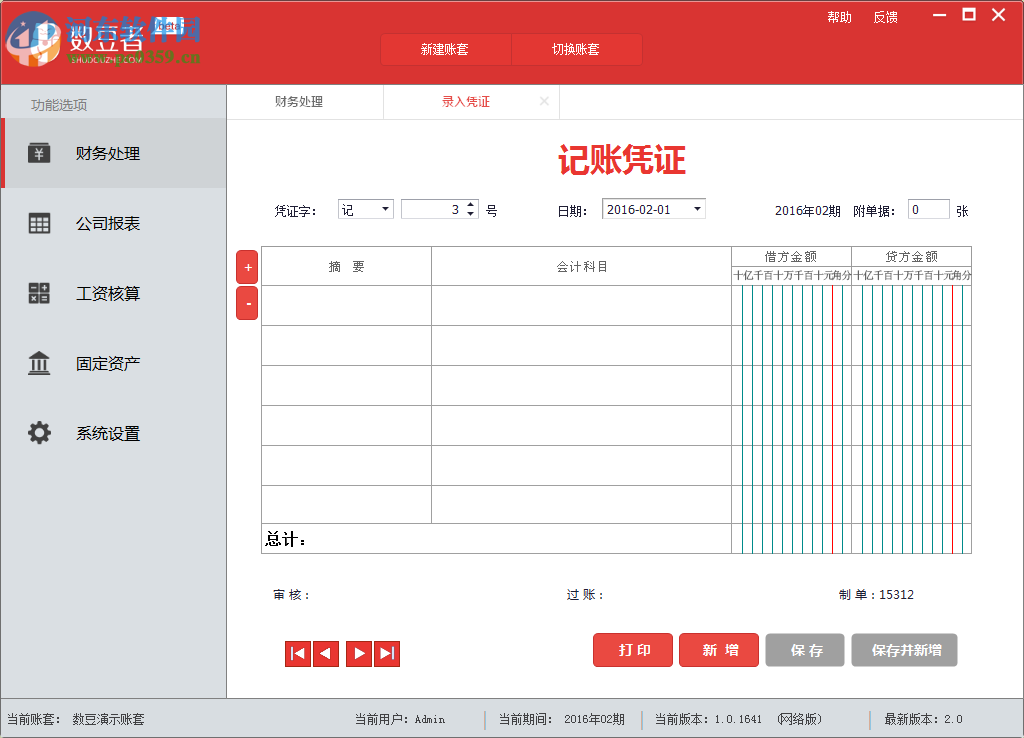Jump to the first voucher

pyautogui.click(x=297, y=653)
